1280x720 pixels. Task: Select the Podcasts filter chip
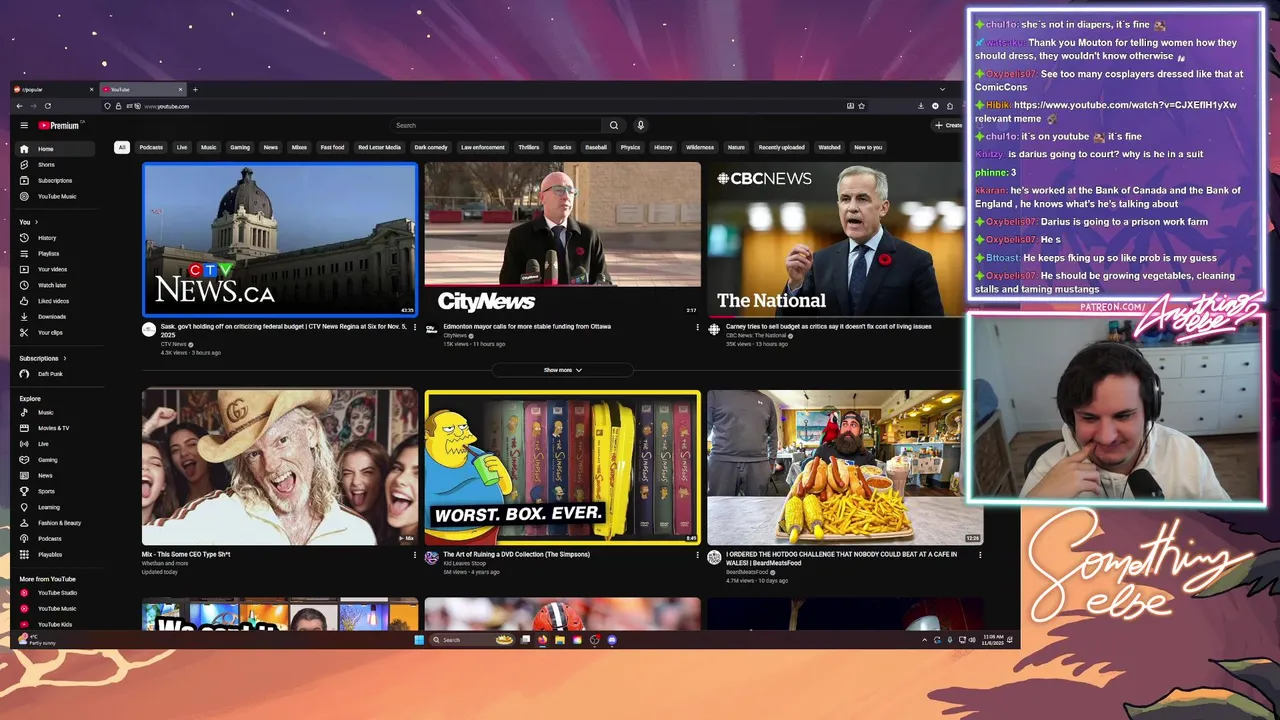tap(151, 147)
